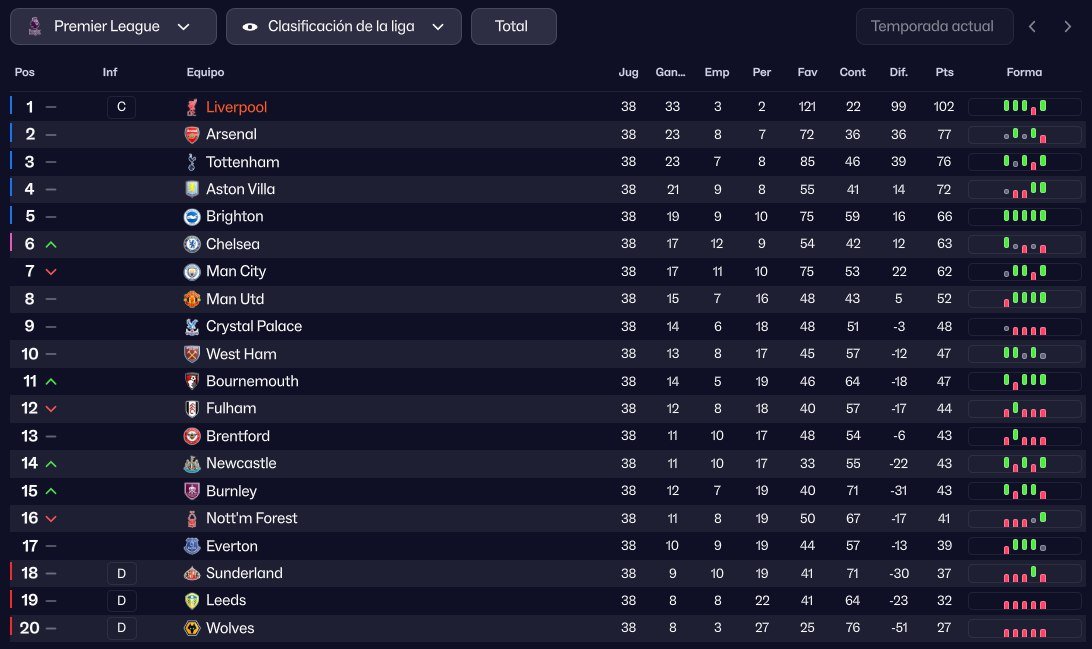Open the Tottenham team name link
The width and height of the screenshot is (1092, 649).
click(242, 162)
